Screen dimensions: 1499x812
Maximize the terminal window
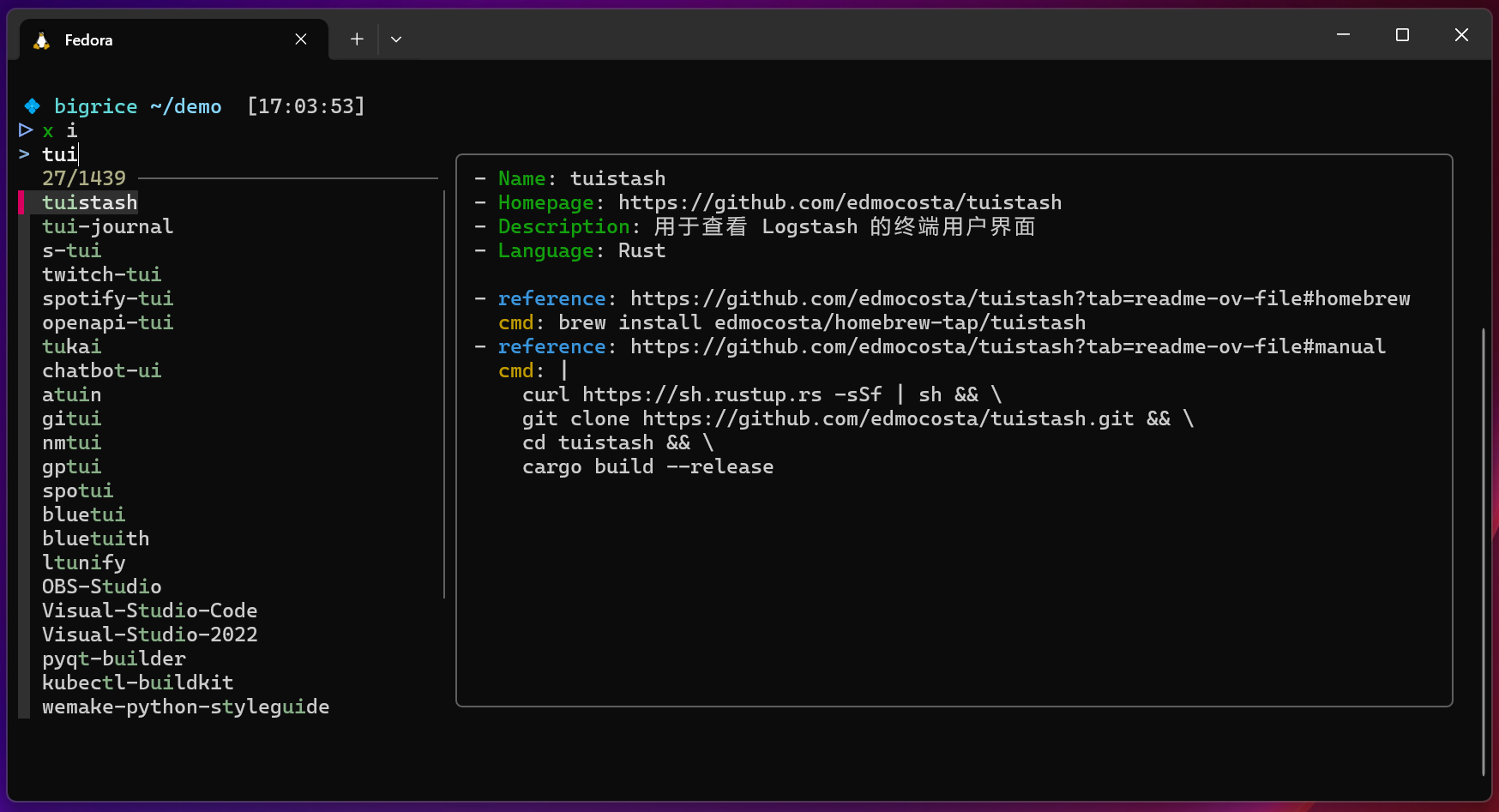[x=1402, y=35]
